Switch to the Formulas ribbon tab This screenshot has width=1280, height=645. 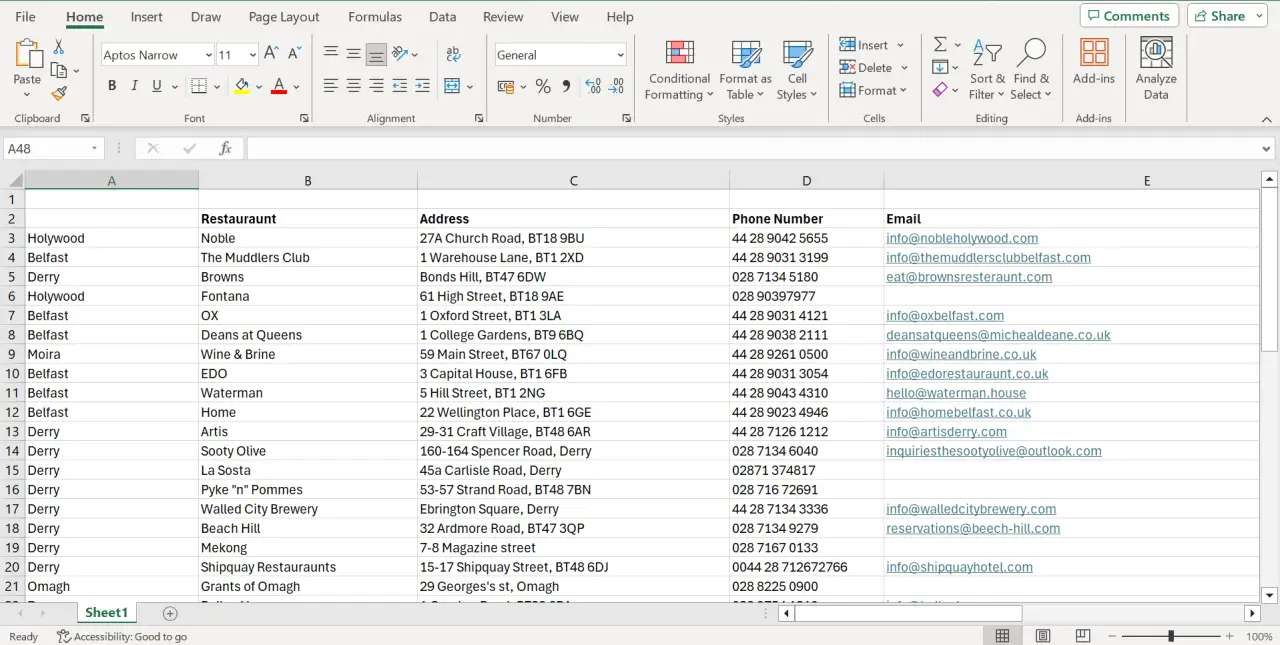click(x=375, y=17)
